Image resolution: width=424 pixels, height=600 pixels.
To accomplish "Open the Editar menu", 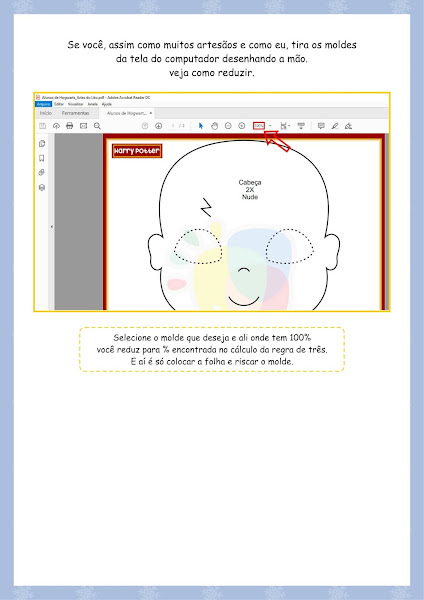I will coord(59,104).
